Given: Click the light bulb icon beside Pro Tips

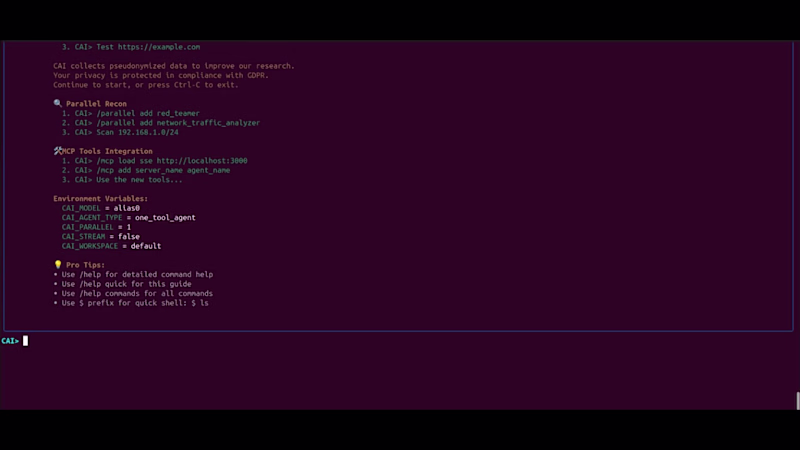Looking at the screenshot, I should tap(58, 264).
